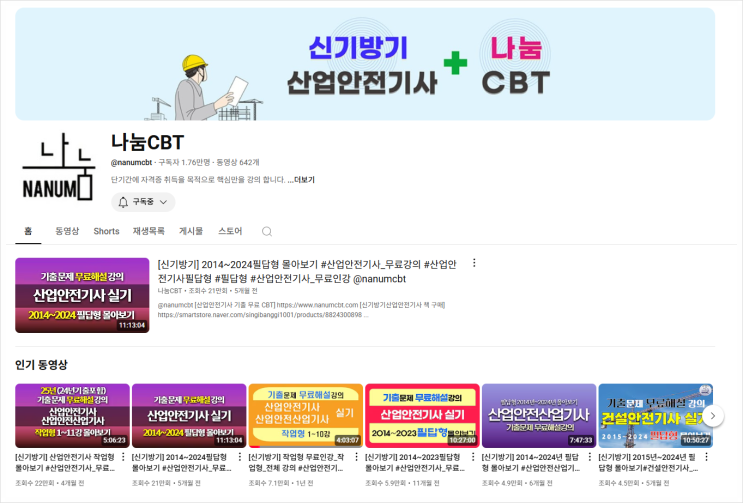The height and width of the screenshot is (503, 743).
Task: Click the 구독중 subscription button
Action: click(x=143, y=202)
